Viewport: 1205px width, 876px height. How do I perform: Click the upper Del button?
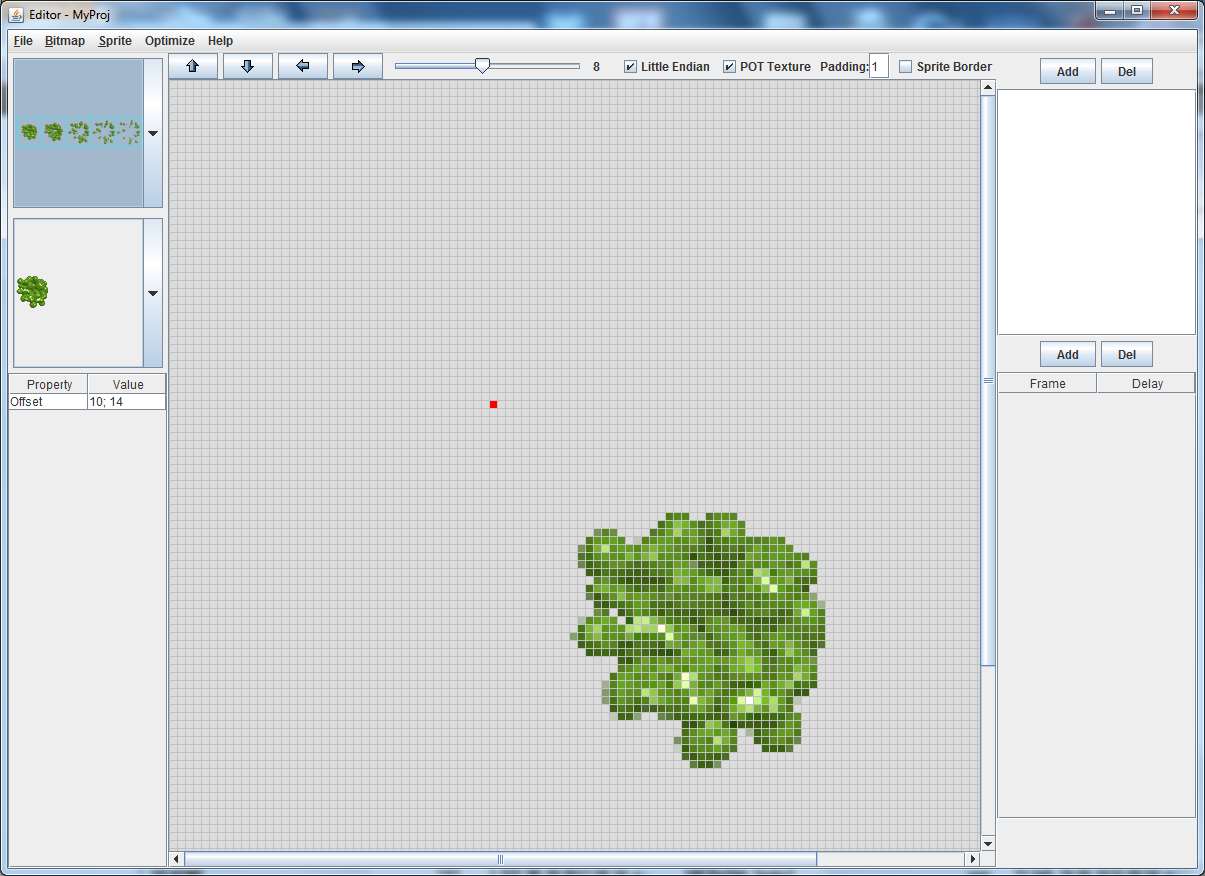click(1126, 71)
